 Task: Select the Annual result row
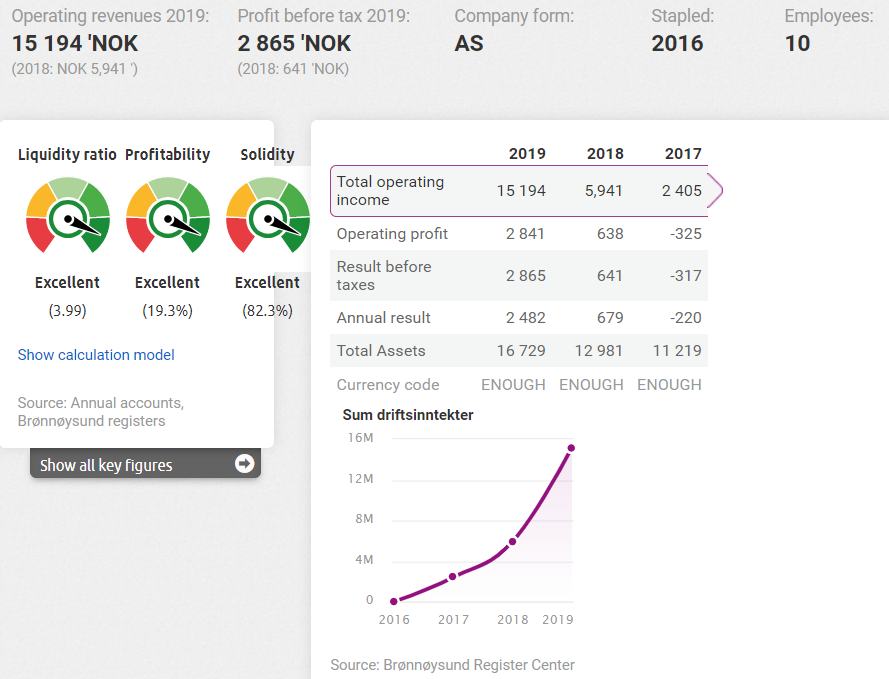(x=518, y=318)
